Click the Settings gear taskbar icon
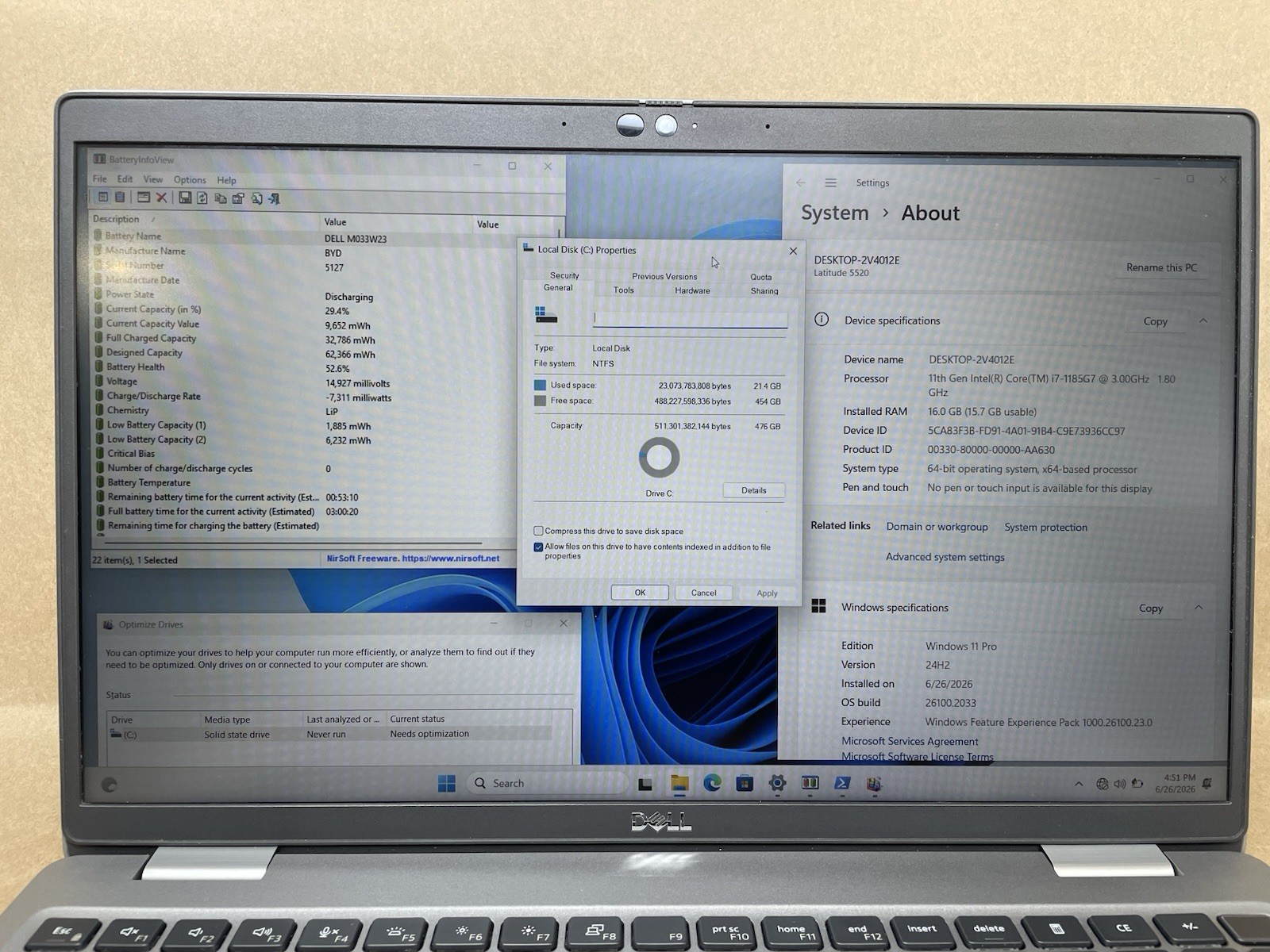The height and width of the screenshot is (952, 1270). tap(777, 783)
